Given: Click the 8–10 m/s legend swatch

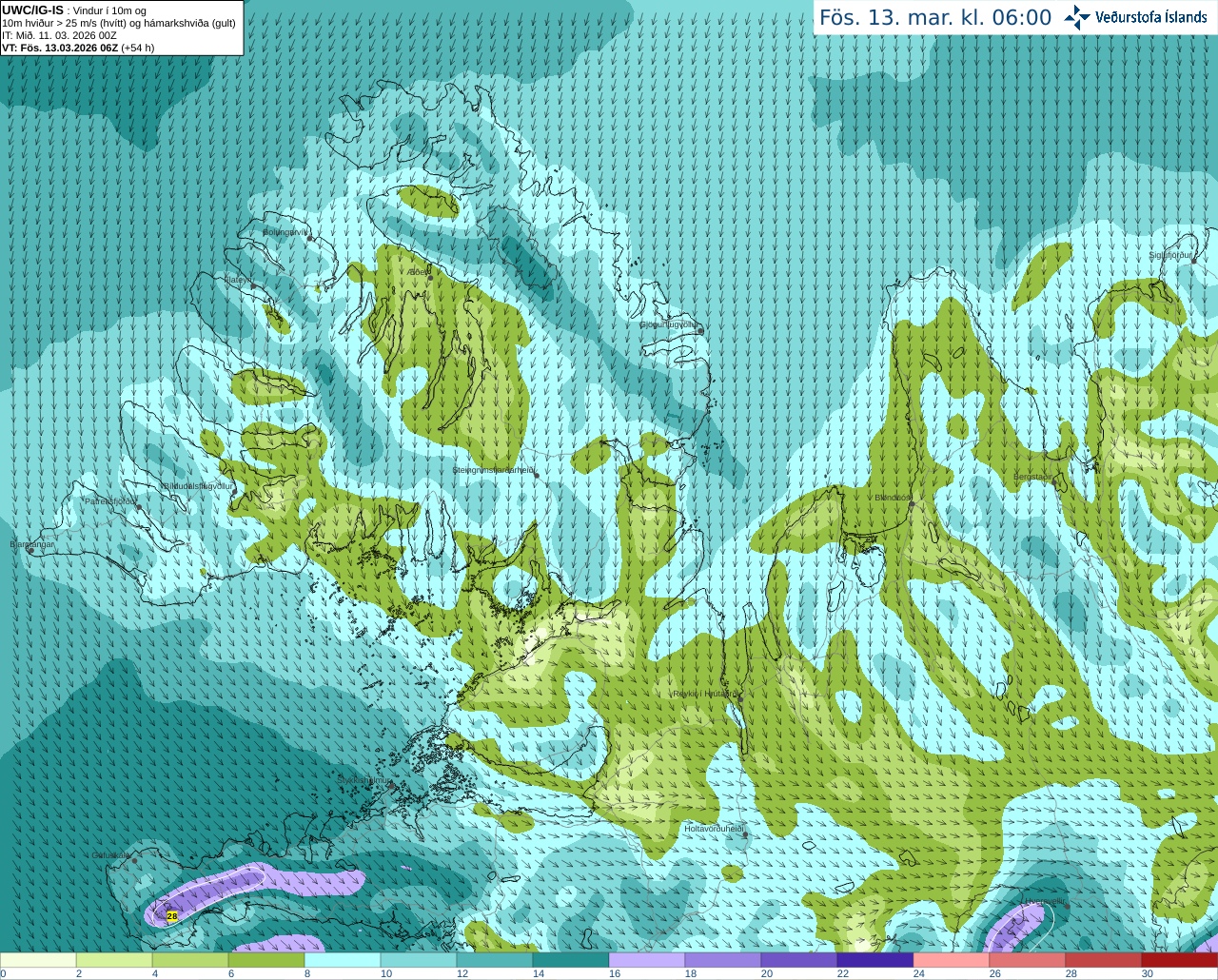Looking at the screenshot, I should click(x=343, y=960).
